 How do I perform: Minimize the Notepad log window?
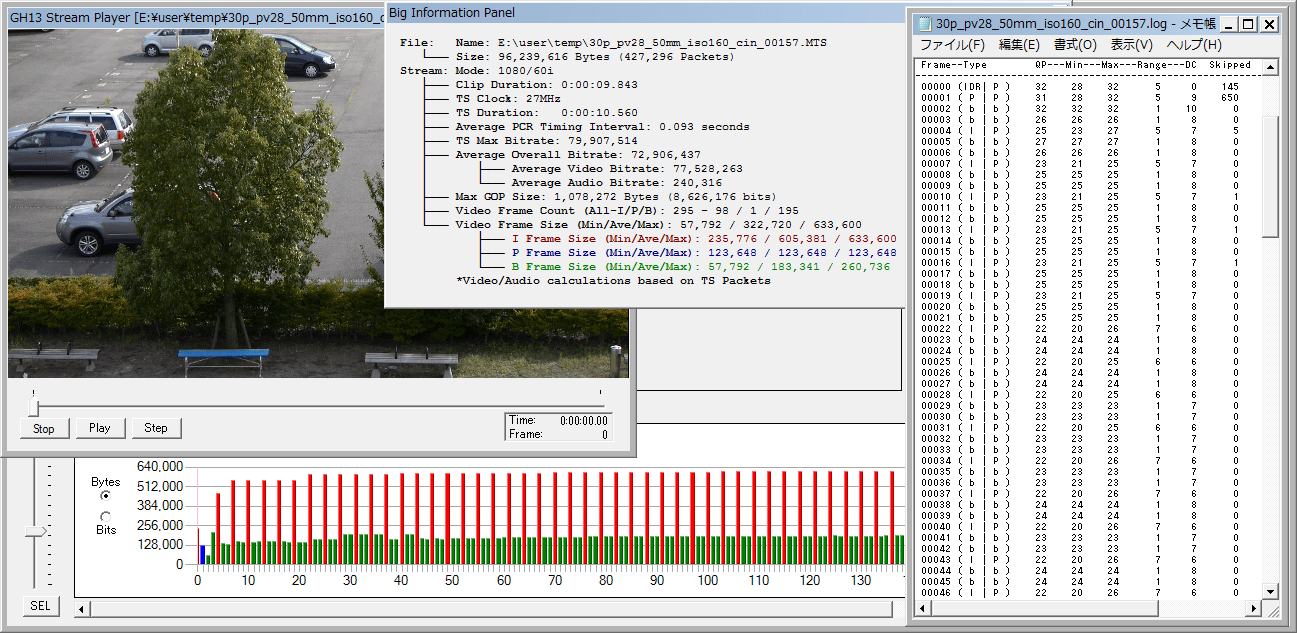1230,24
